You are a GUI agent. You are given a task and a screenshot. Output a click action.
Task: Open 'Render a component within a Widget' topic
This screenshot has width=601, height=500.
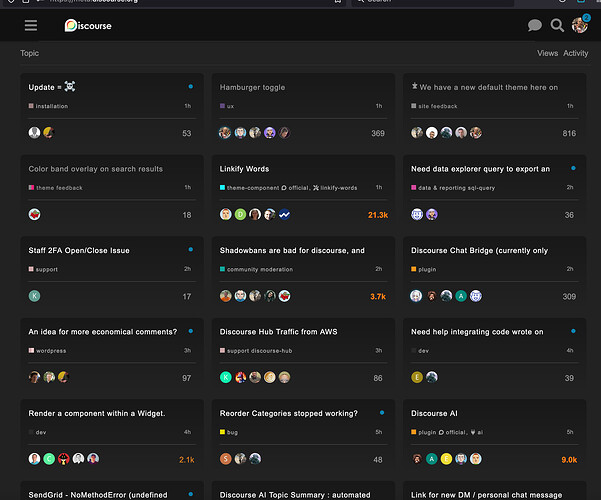tap(97, 414)
